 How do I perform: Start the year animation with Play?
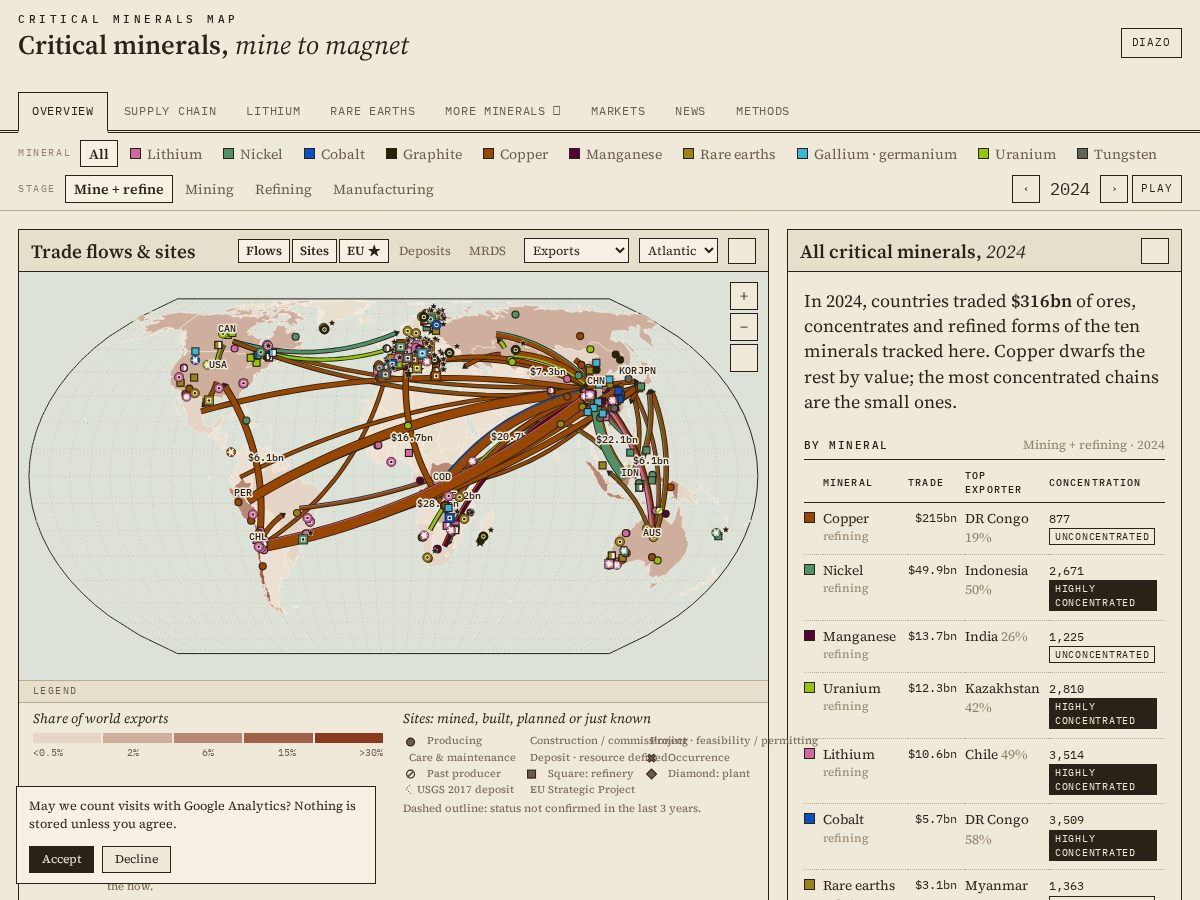pyautogui.click(x=1157, y=189)
